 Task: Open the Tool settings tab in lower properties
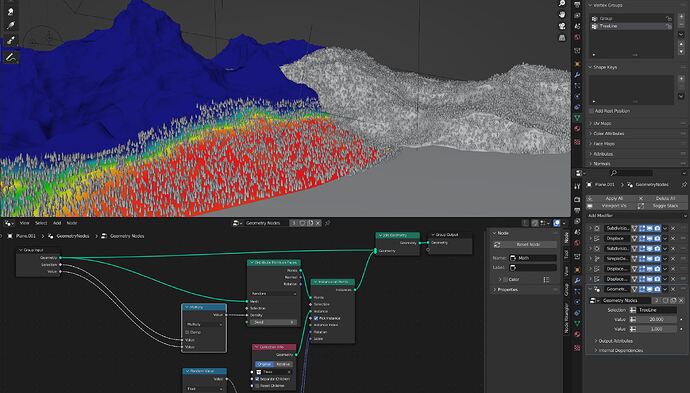coord(577,187)
